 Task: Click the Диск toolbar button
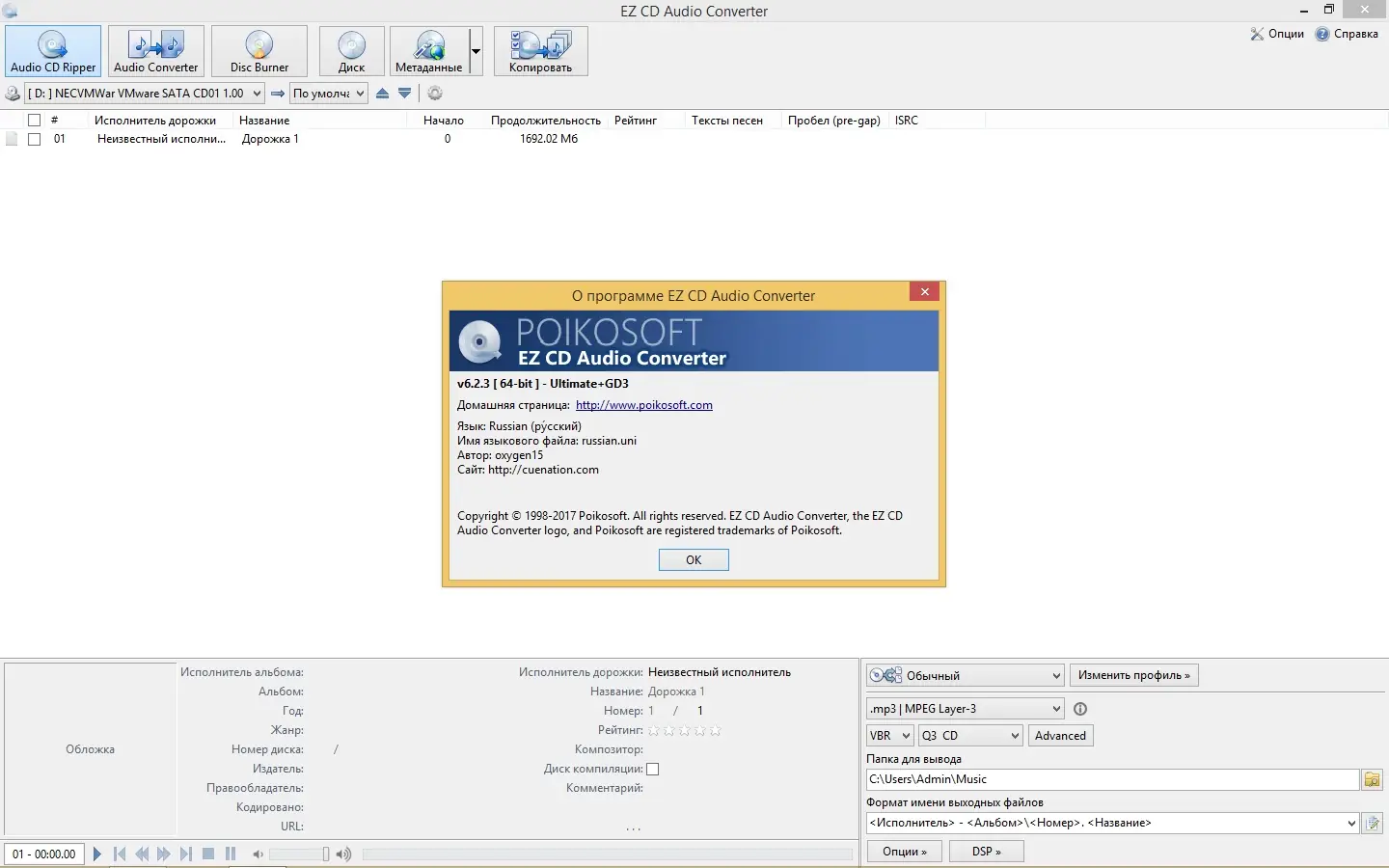click(x=352, y=51)
